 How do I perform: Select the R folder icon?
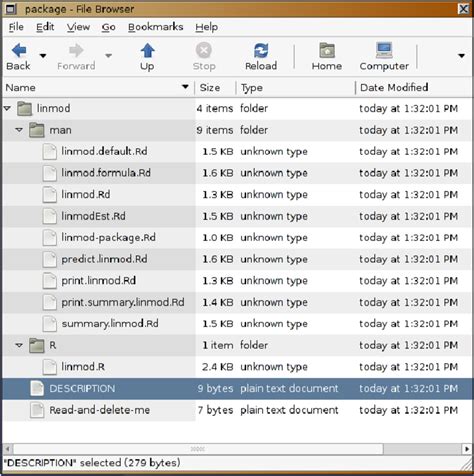37,345
